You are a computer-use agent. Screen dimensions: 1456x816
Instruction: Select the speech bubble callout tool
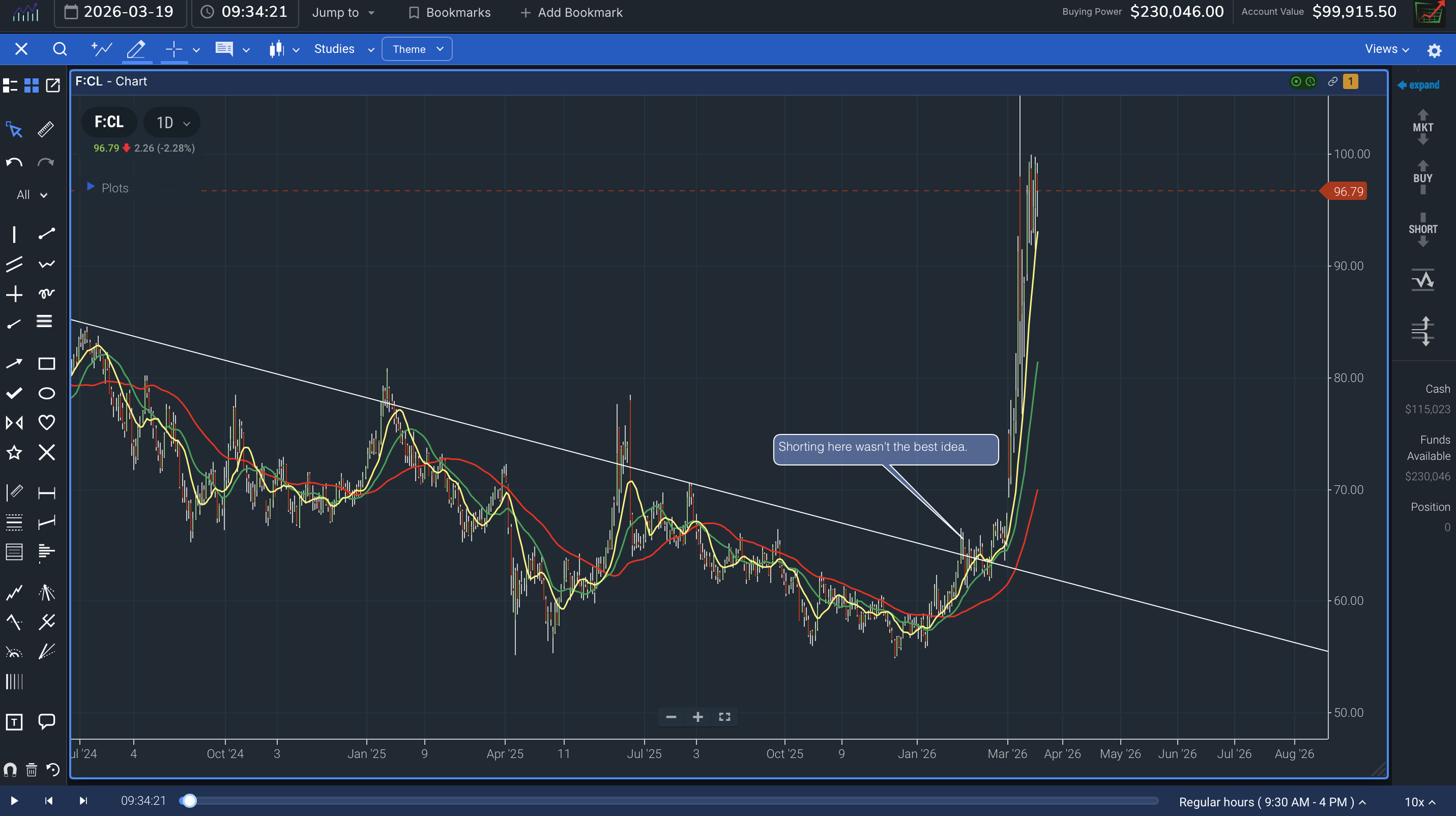(46, 721)
